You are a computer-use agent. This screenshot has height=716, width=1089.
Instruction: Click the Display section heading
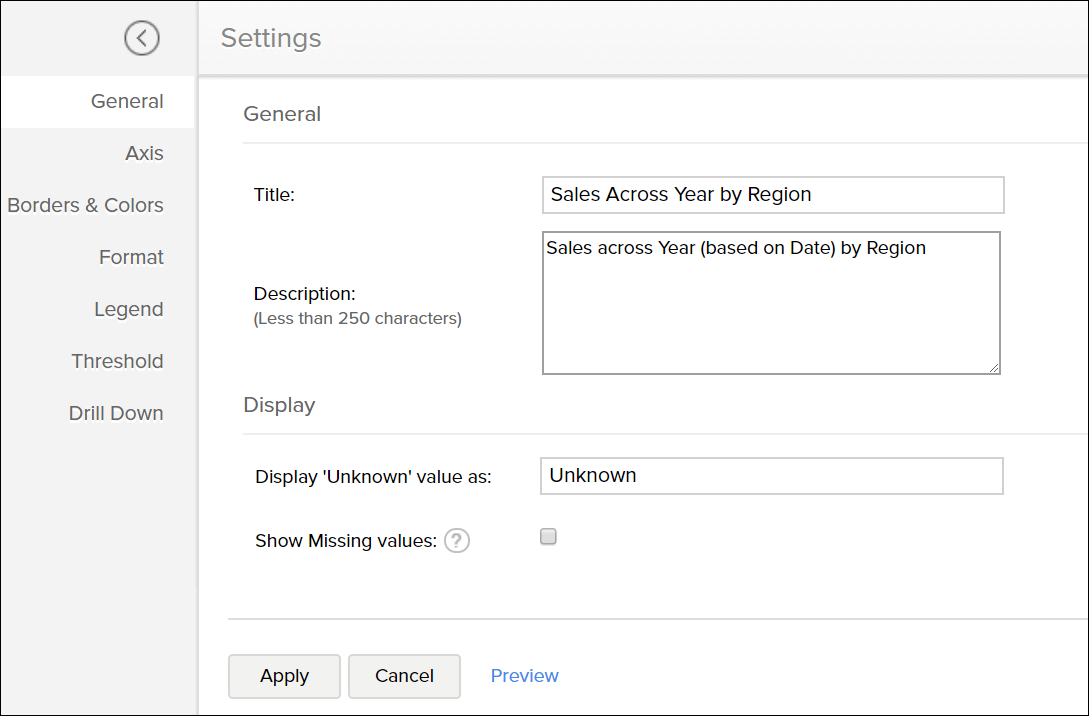tap(279, 405)
